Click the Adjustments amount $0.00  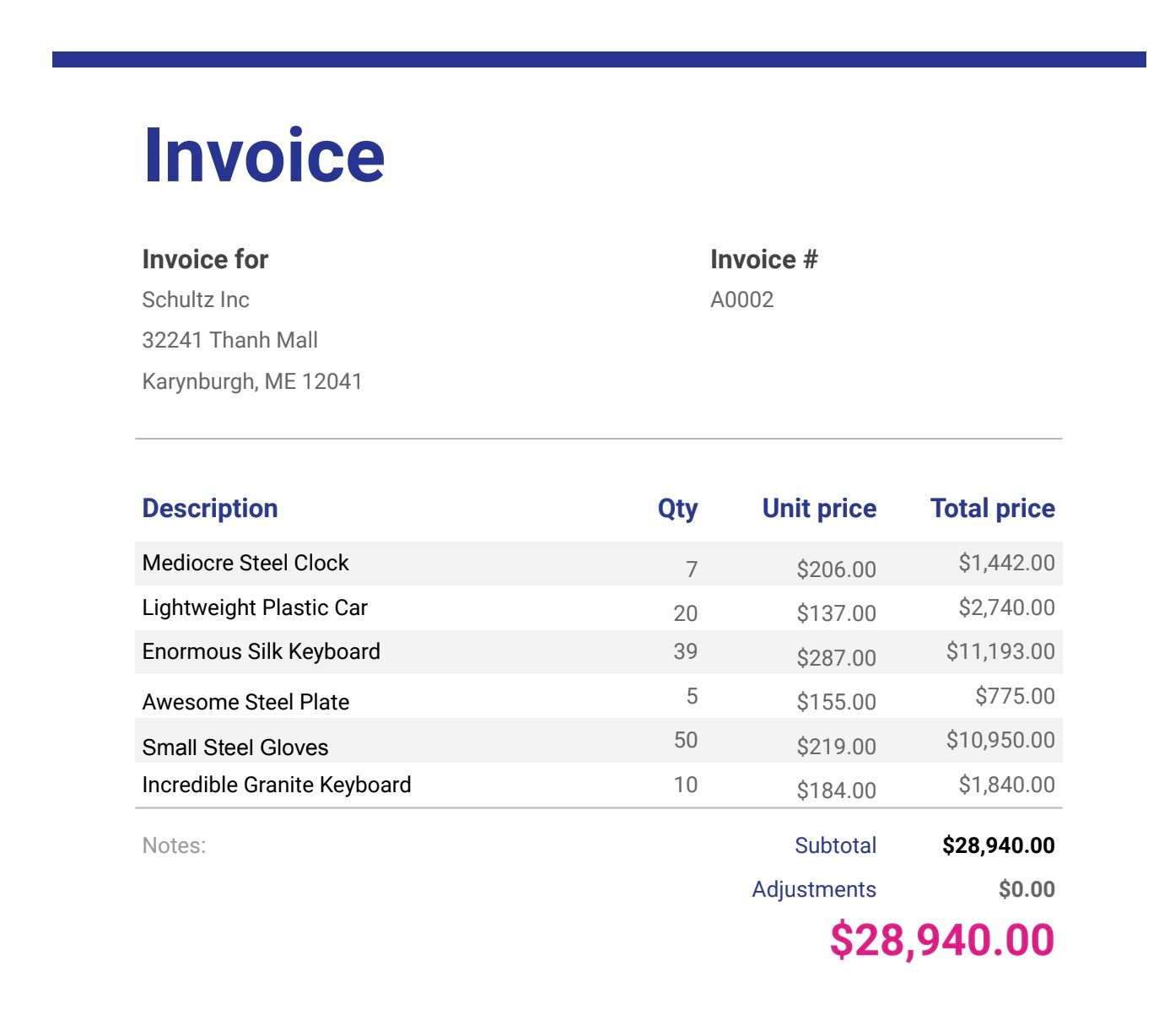click(x=1026, y=889)
